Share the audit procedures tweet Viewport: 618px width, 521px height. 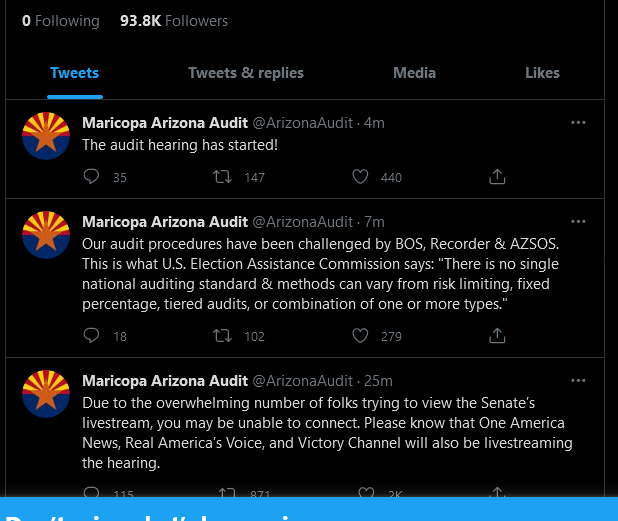coord(497,335)
